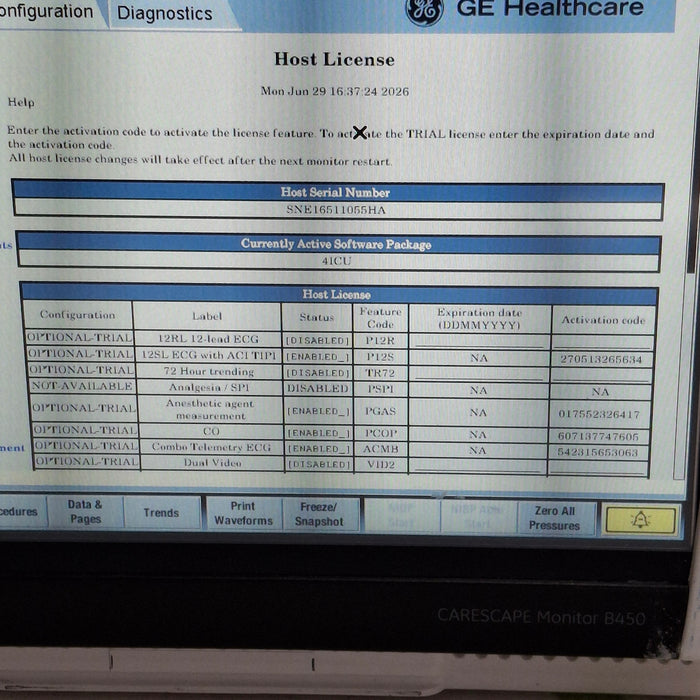
Task: Click feature code ACMB
Action: pyautogui.click(x=380, y=449)
